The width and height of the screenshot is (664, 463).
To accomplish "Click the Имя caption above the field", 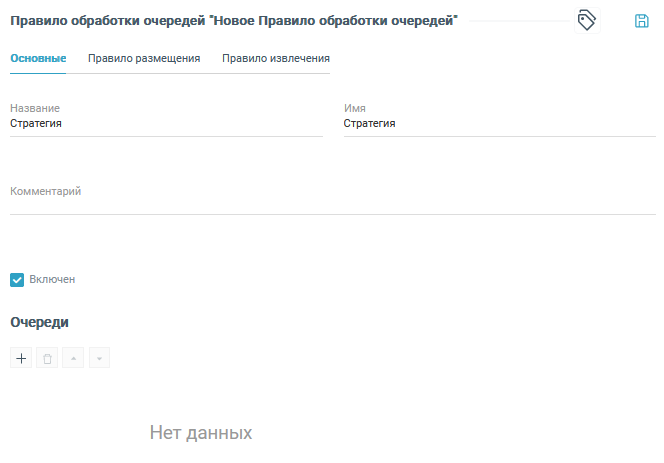I will [x=353, y=108].
